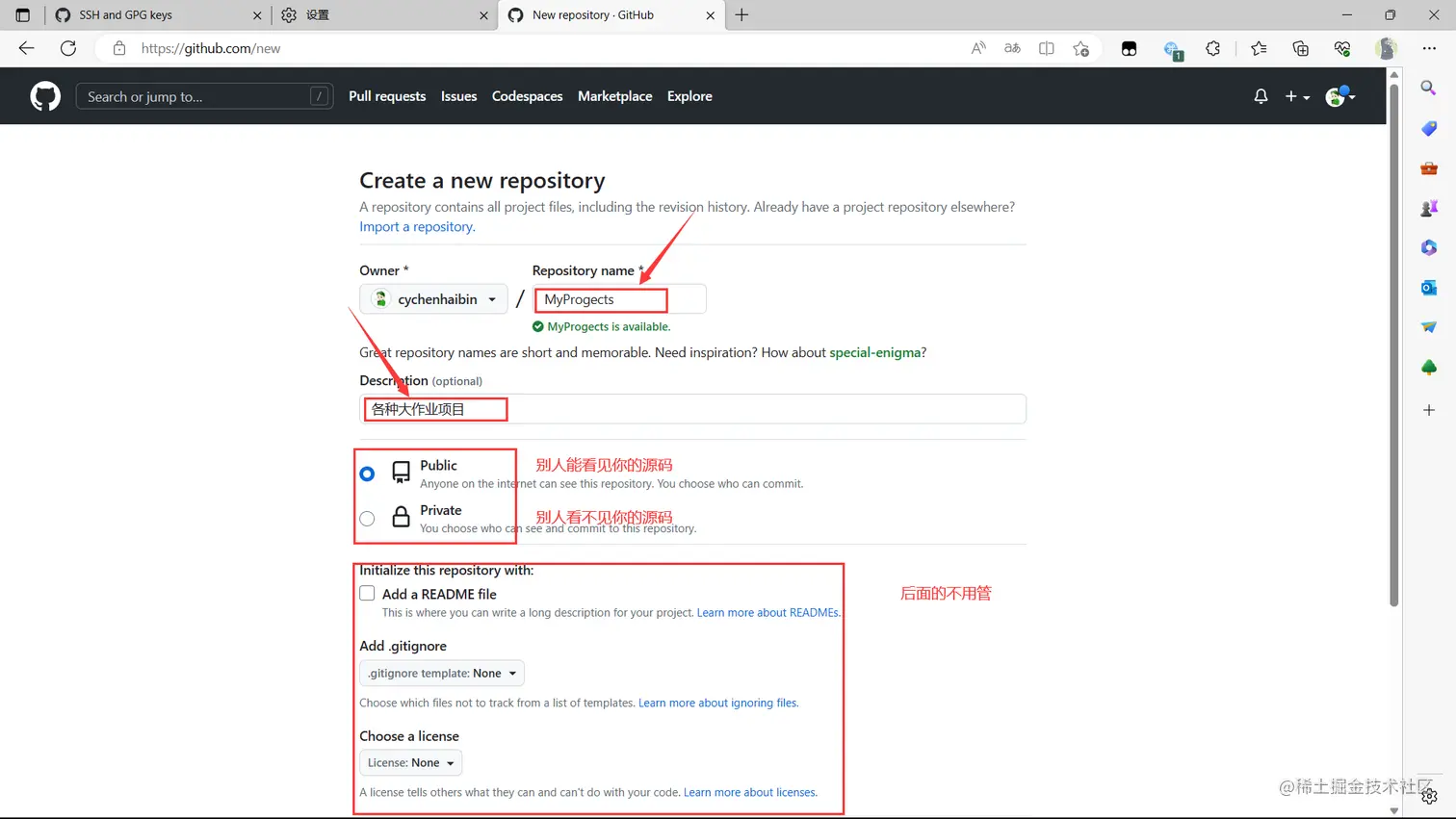The width and height of the screenshot is (1456, 819).
Task: Open browser essentials heart icon
Action: click(1342, 48)
